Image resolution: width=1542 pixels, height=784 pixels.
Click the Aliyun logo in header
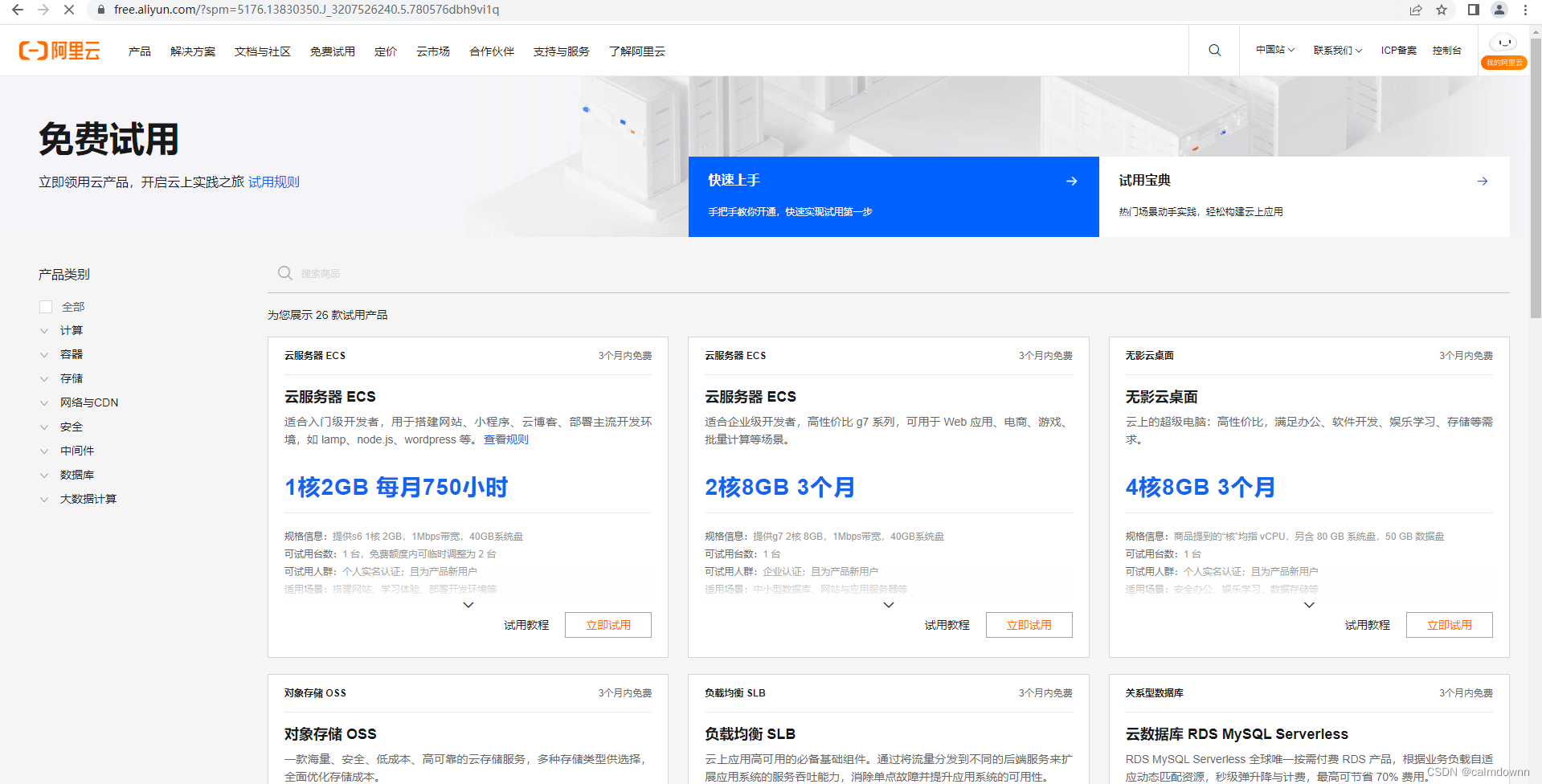[59, 51]
